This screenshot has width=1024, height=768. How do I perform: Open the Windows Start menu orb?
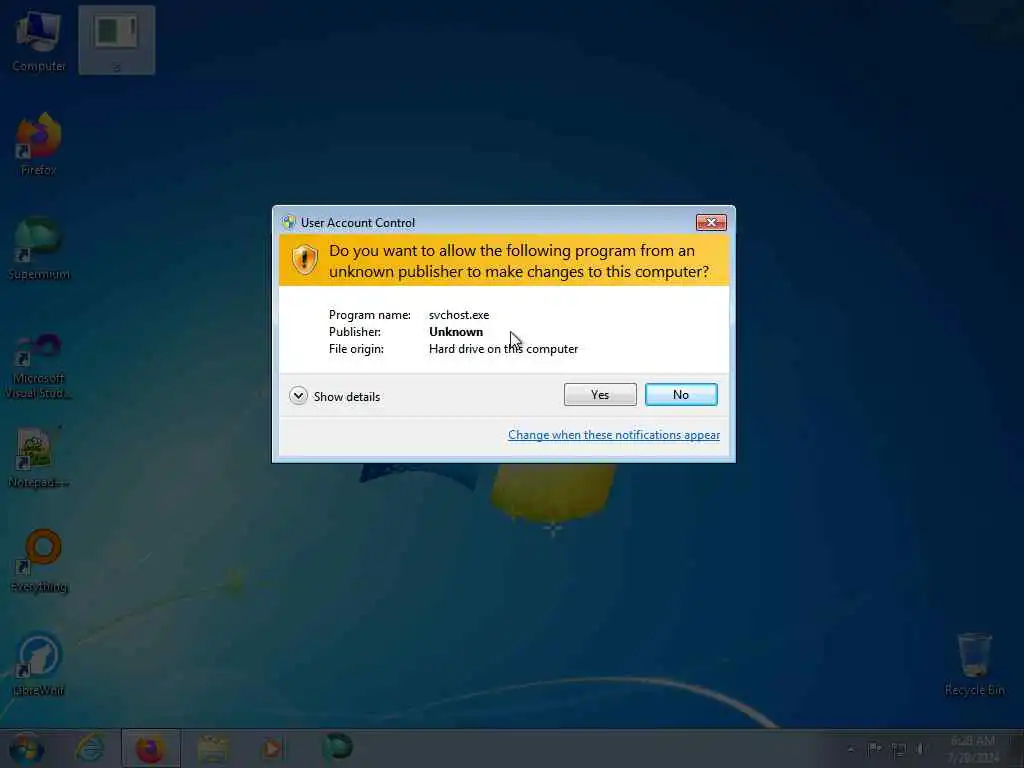(x=27, y=749)
